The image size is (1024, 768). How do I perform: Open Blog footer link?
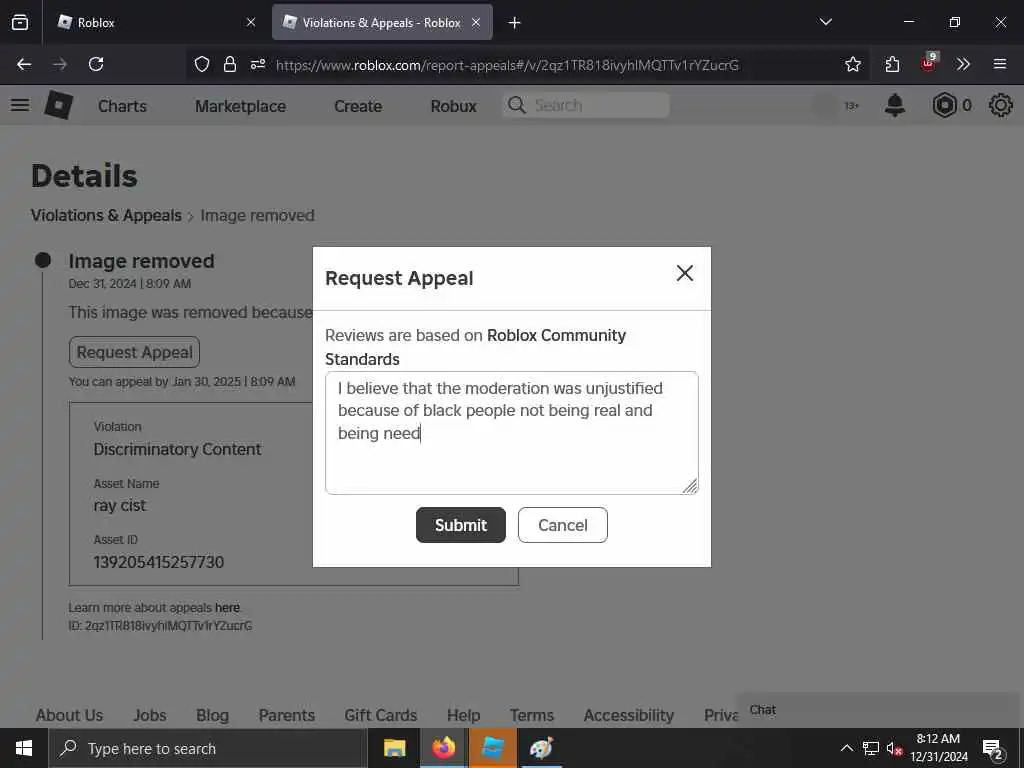(x=212, y=715)
